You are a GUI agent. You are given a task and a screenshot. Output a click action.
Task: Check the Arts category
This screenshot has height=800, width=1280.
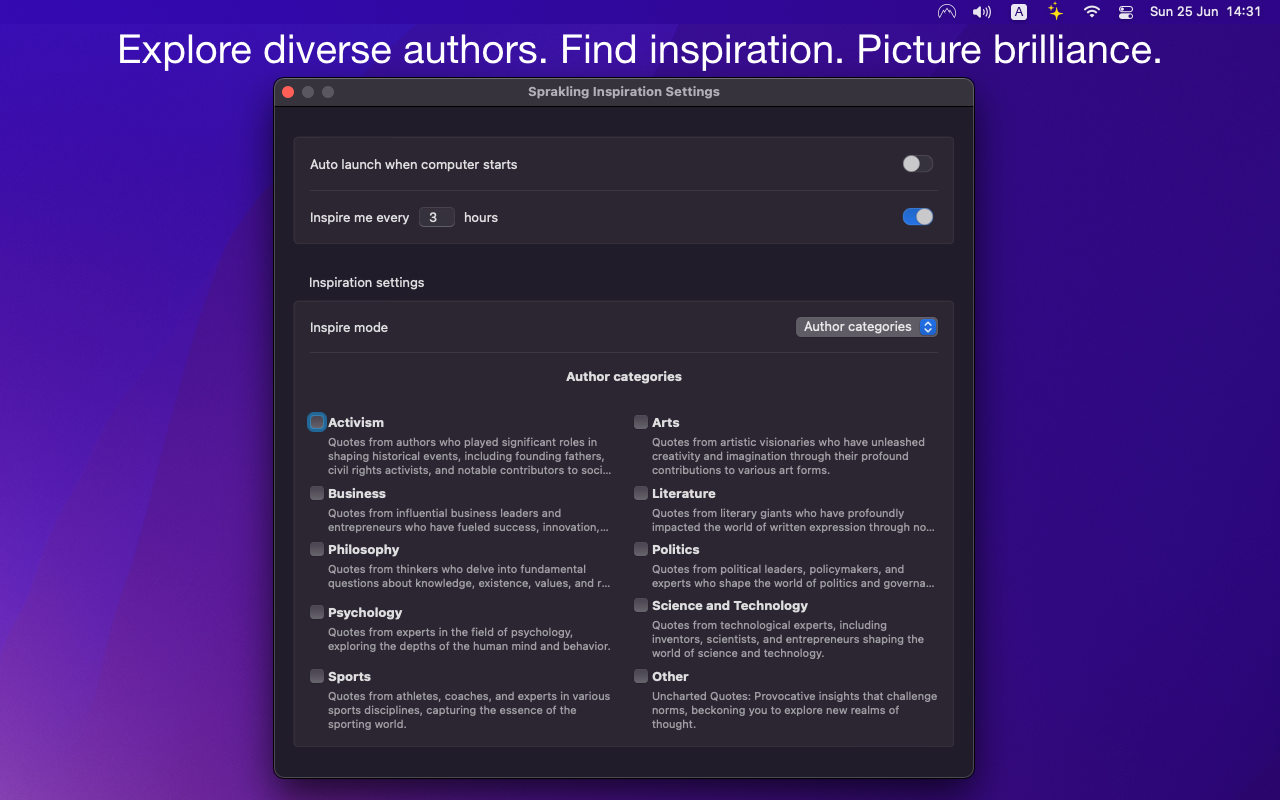click(641, 422)
